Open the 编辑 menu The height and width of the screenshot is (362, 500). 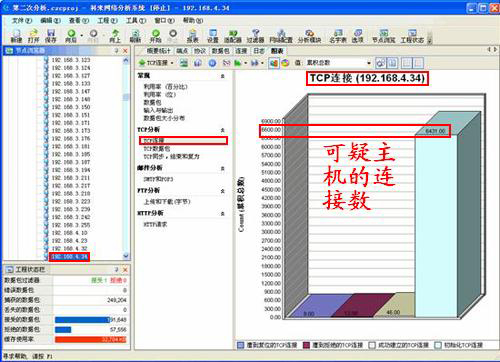[50, 20]
